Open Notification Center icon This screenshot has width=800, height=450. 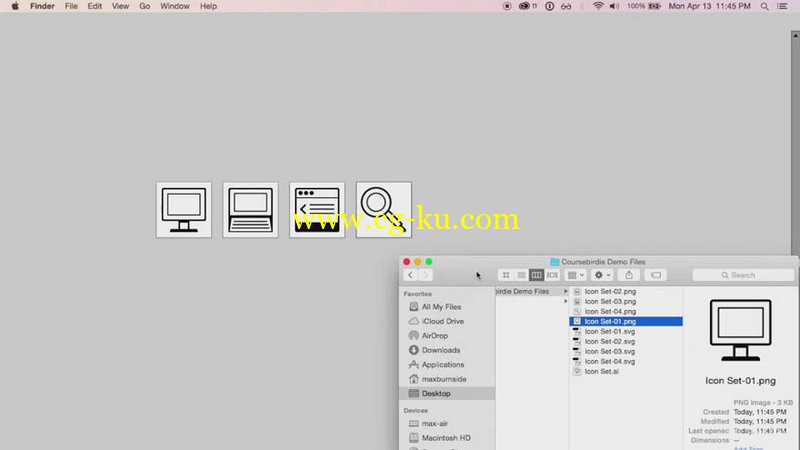782,6
